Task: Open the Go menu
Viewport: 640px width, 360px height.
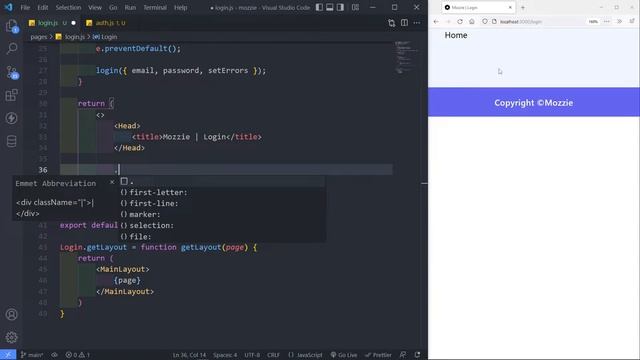Action: click(113, 7)
